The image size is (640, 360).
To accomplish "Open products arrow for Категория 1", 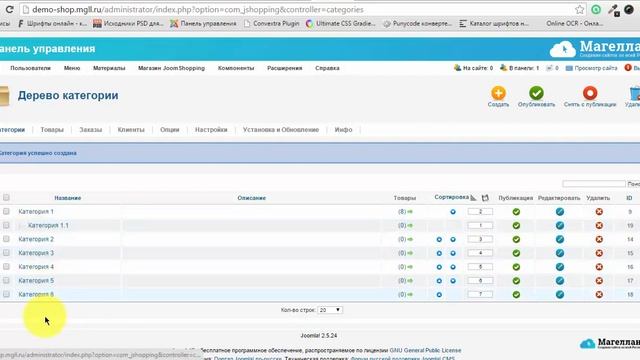I will pyautogui.click(x=410, y=212).
